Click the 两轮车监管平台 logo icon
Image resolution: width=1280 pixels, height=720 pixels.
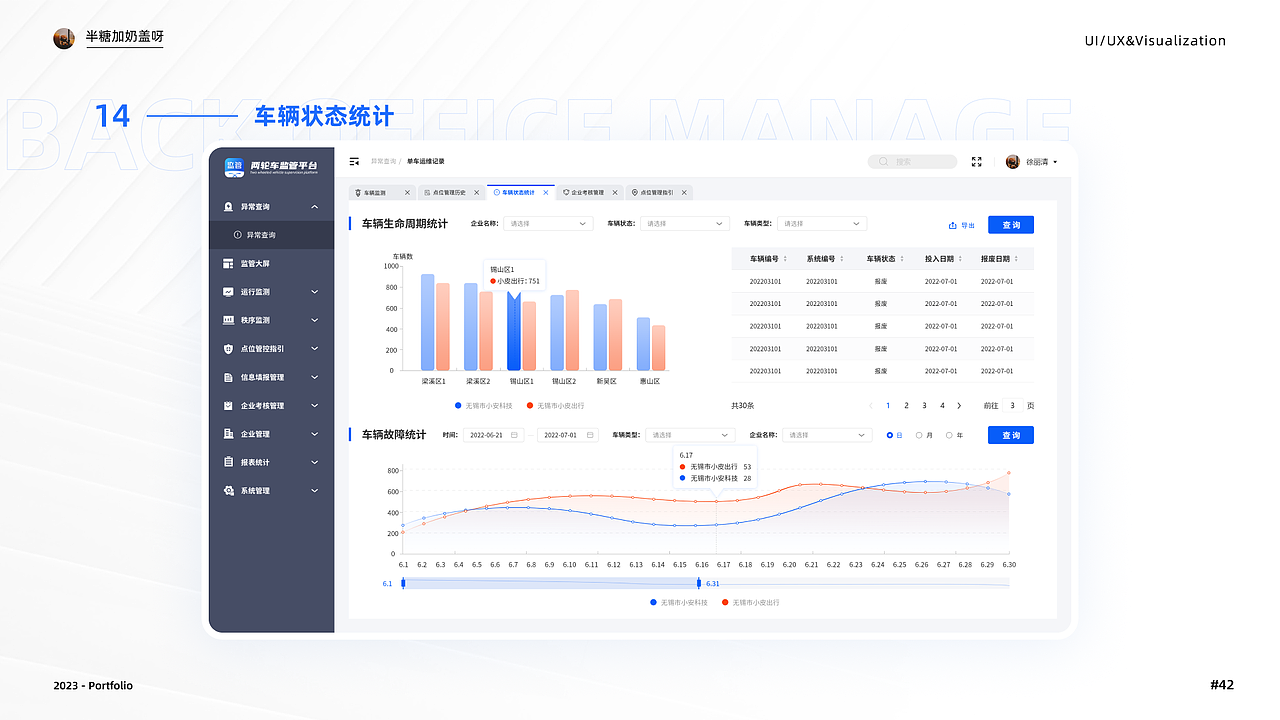[234, 167]
